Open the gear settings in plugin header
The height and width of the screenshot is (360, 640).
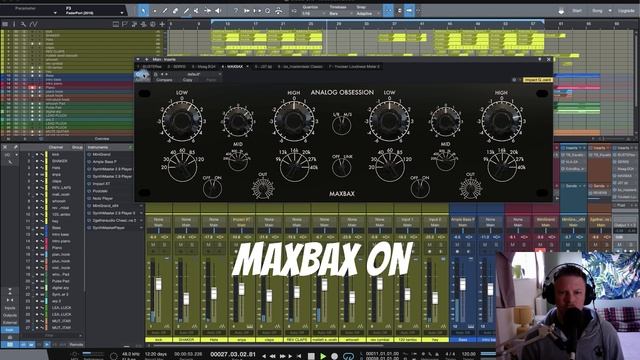tap(514, 80)
